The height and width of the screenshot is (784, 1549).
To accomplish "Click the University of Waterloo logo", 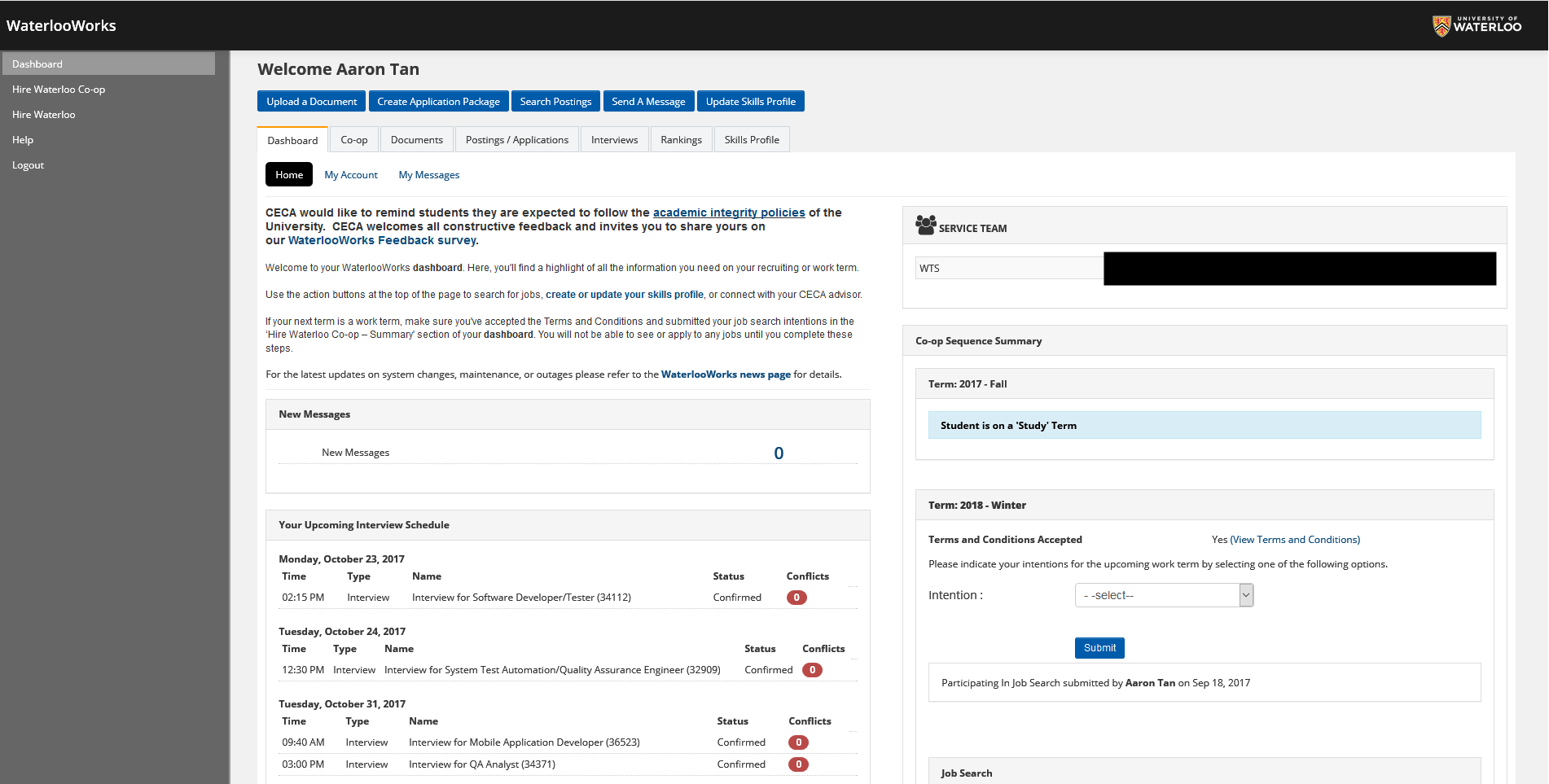I will click(x=1477, y=25).
